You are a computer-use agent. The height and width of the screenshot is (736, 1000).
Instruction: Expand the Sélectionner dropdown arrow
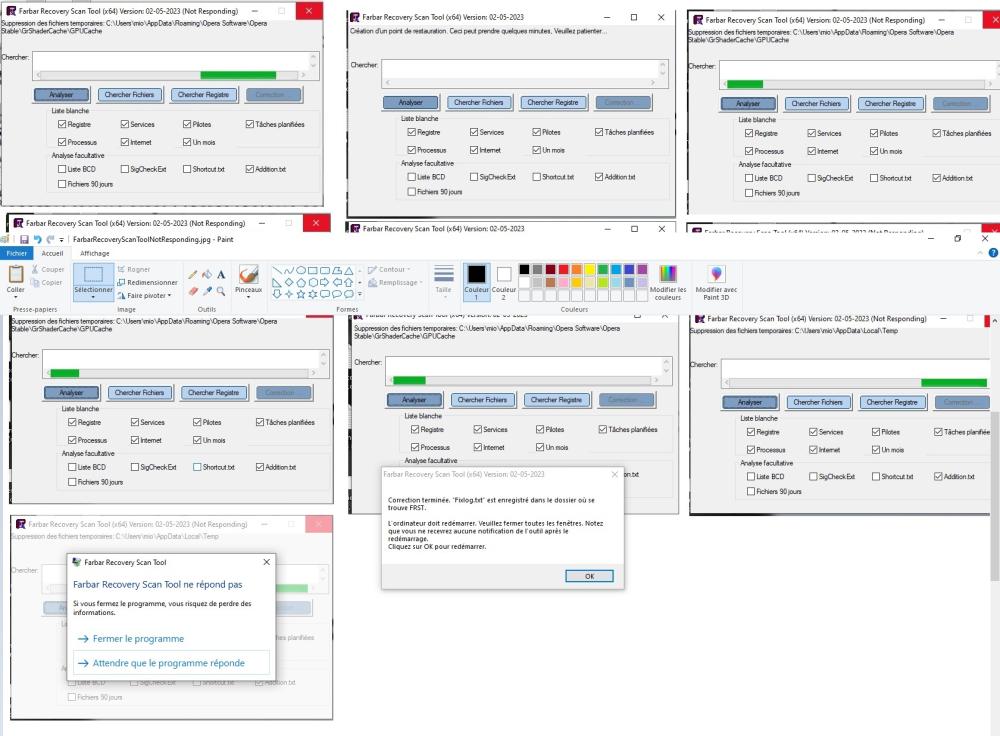[93, 297]
